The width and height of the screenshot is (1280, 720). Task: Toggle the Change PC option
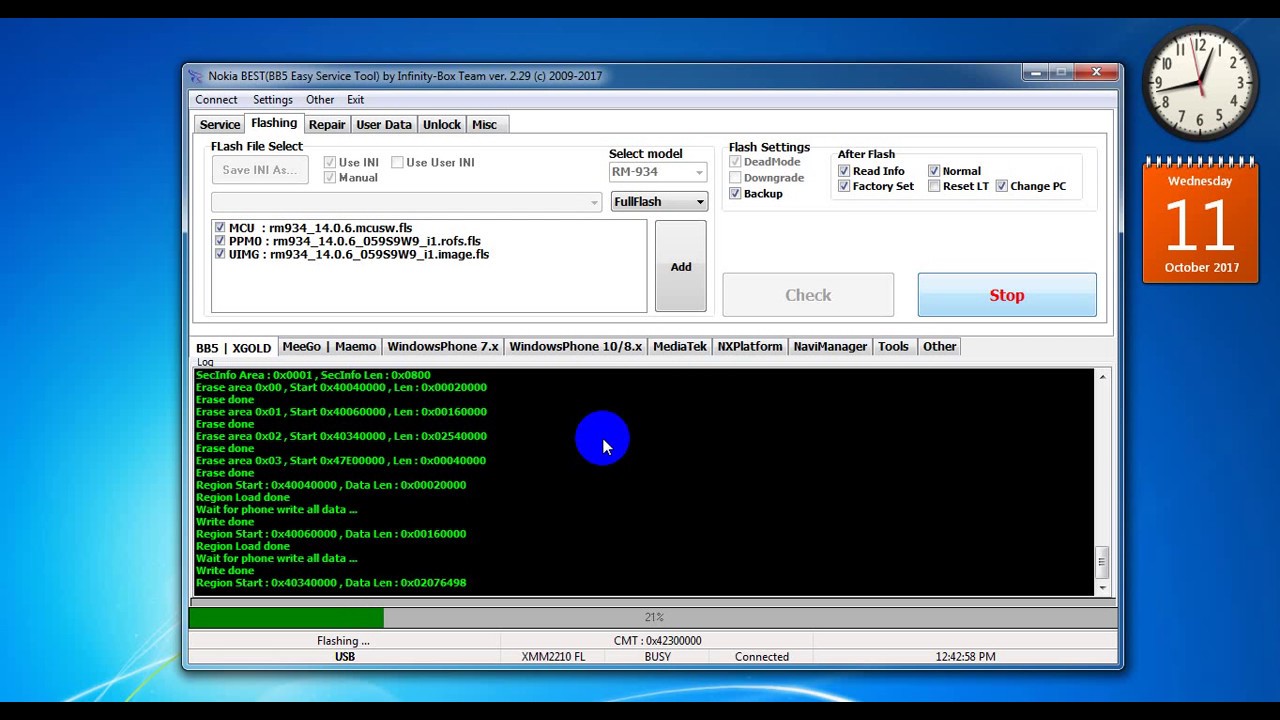(x=1001, y=186)
